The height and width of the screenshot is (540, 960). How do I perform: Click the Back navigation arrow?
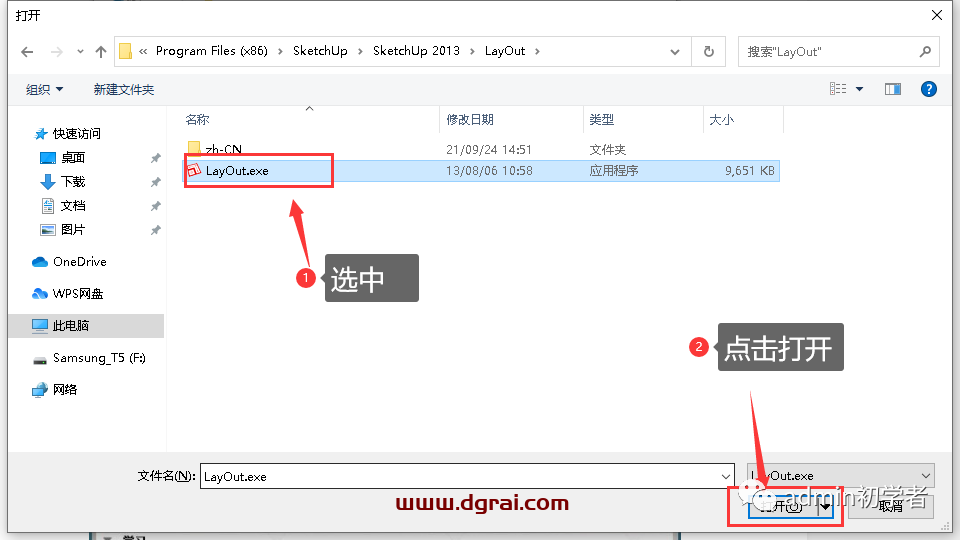pyautogui.click(x=27, y=51)
